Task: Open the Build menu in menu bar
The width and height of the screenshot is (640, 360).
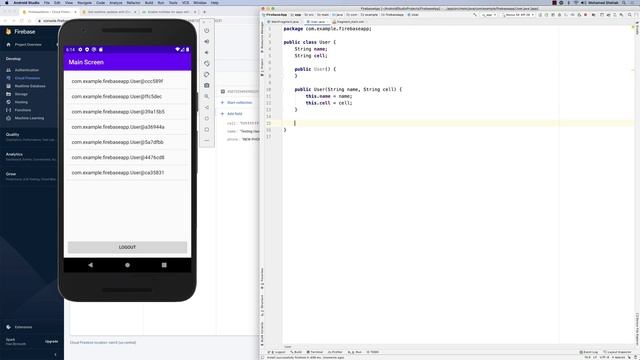Action: (x=149, y=2)
